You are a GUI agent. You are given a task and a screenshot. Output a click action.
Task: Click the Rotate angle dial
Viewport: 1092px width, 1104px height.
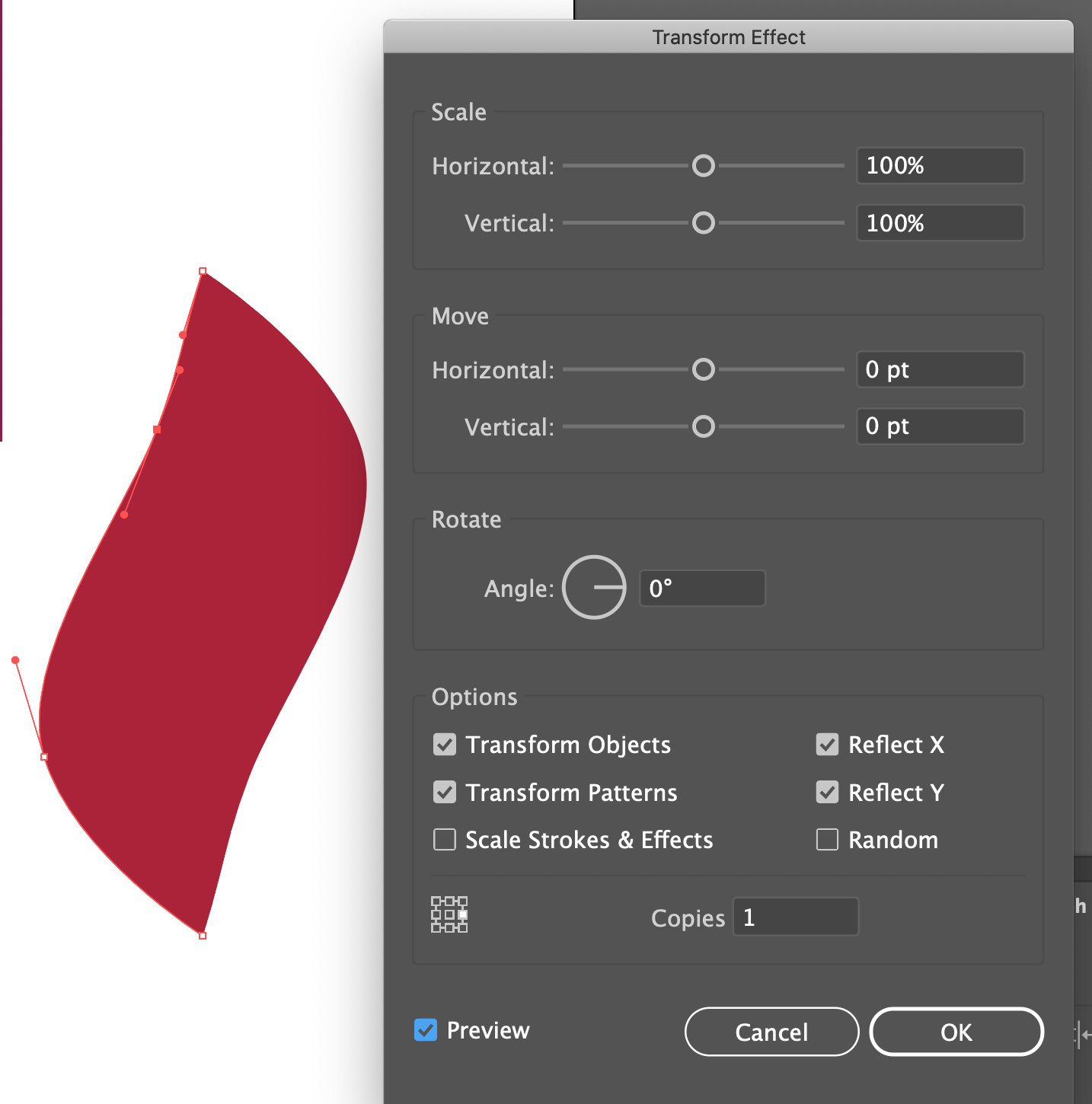click(594, 587)
